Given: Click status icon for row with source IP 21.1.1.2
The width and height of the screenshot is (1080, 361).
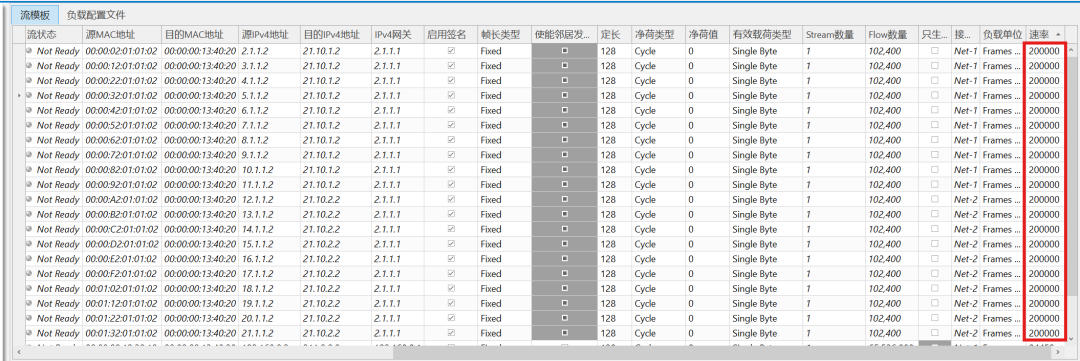Looking at the screenshot, I should click(30, 333).
